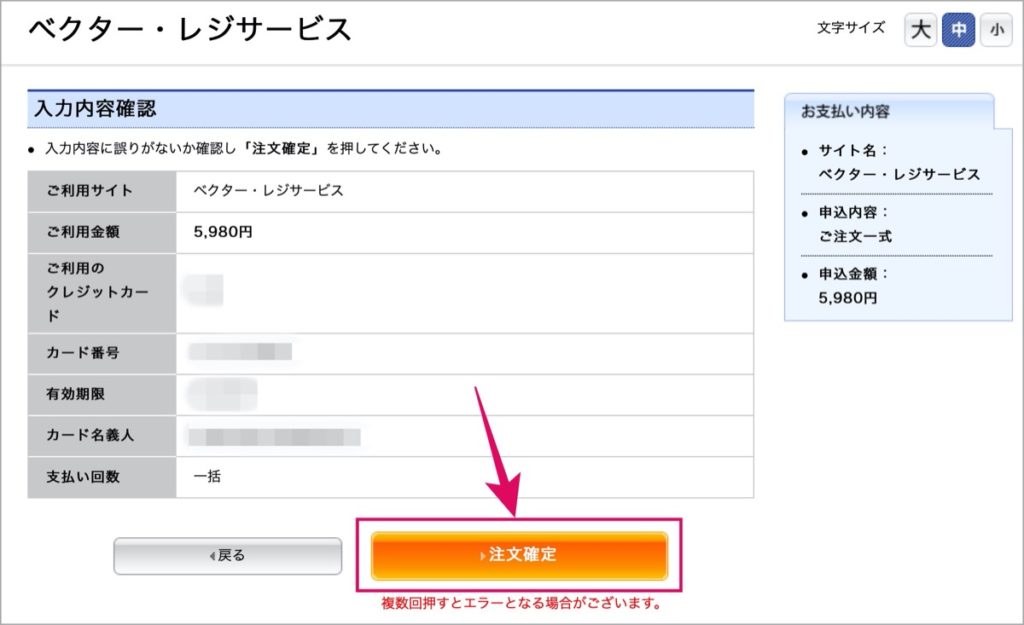The width and height of the screenshot is (1024, 625).
Task: Select the 5,980円 amount in the sidebar
Action: click(x=848, y=298)
